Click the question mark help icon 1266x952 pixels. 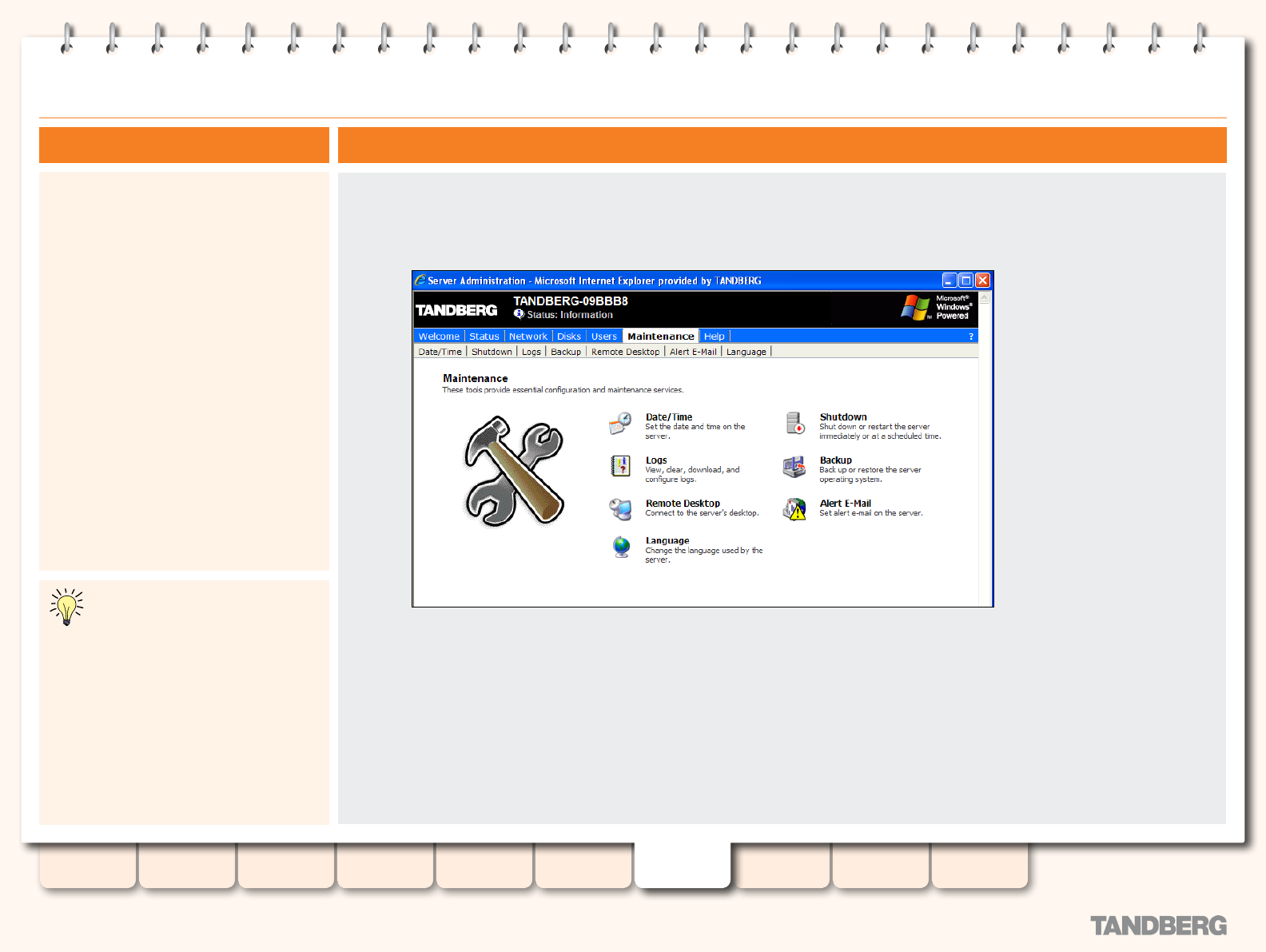[x=971, y=337]
